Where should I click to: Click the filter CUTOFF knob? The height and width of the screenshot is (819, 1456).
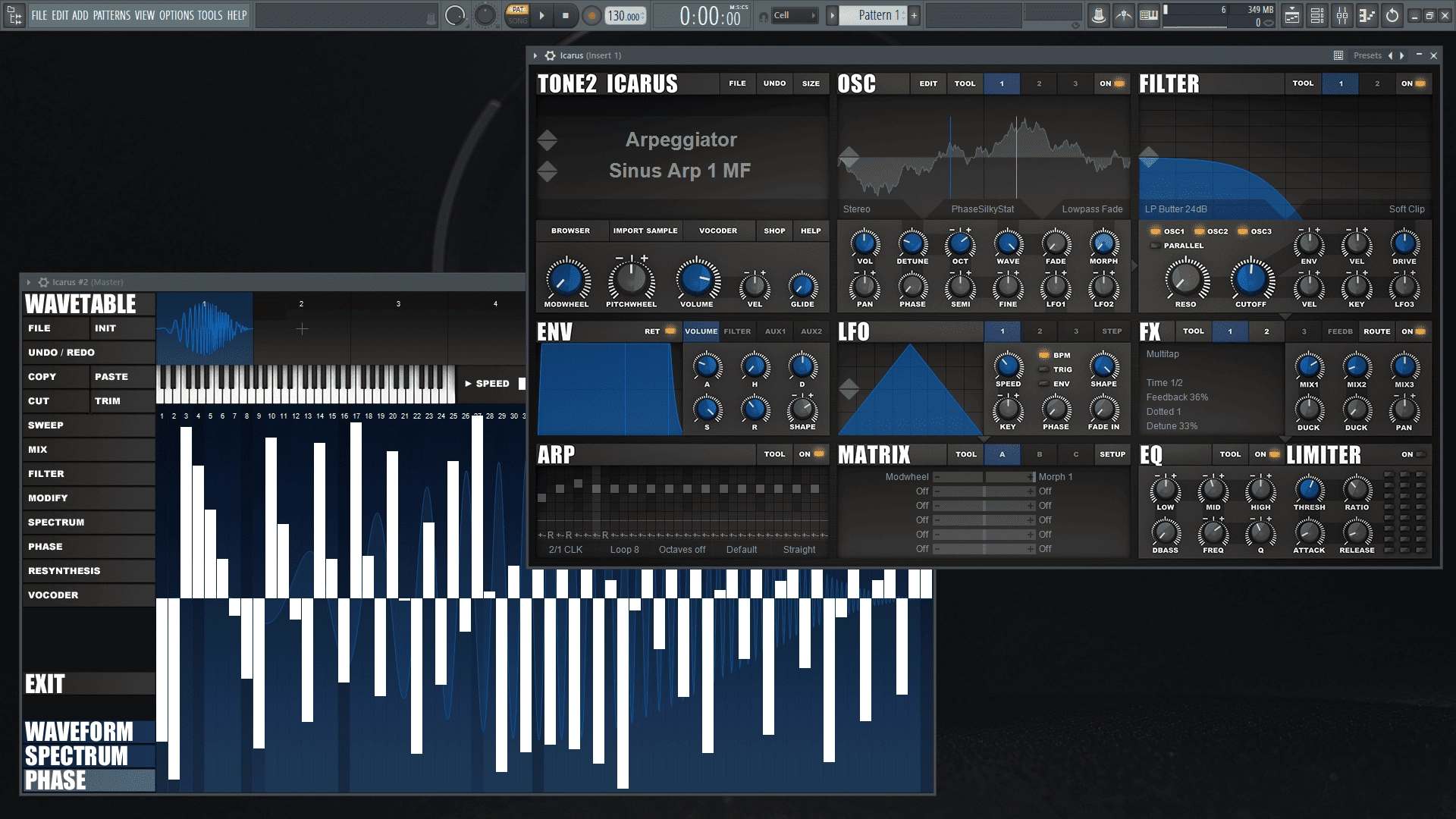coord(1250,278)
